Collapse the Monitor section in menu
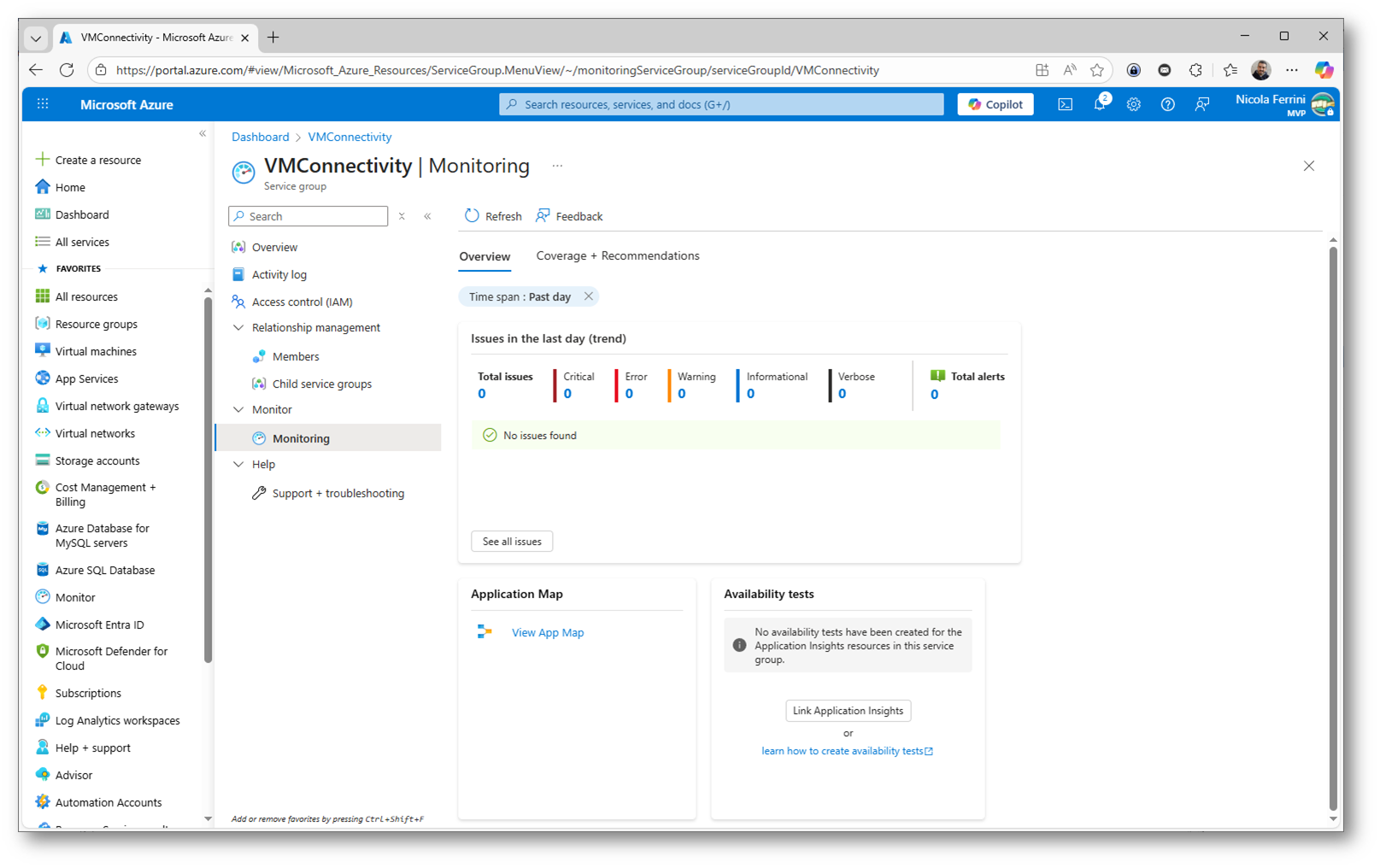The image size is (1380, 868). pos(238,410)
